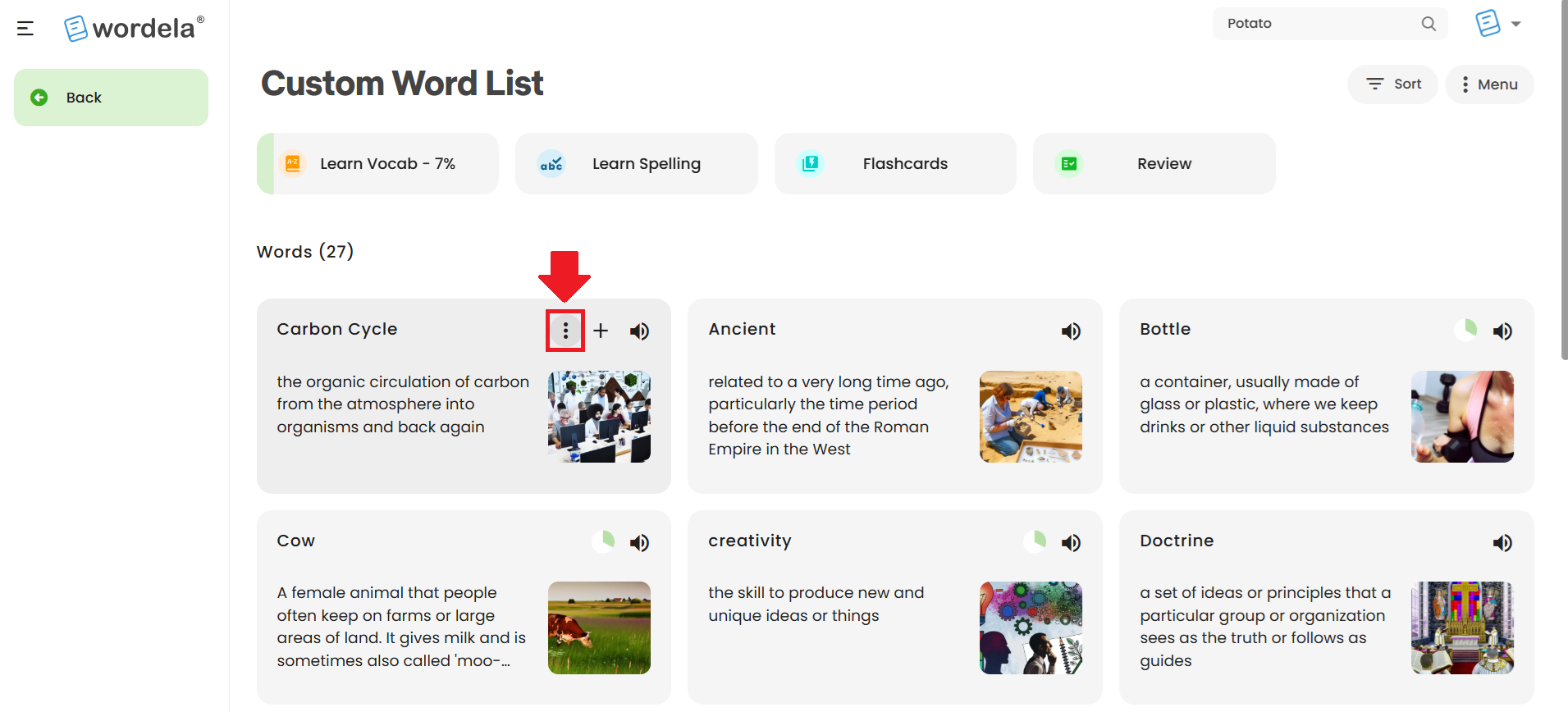Open the Menu dropdown
Viewport: 1568px width, 712px height.
(1489, 84)
